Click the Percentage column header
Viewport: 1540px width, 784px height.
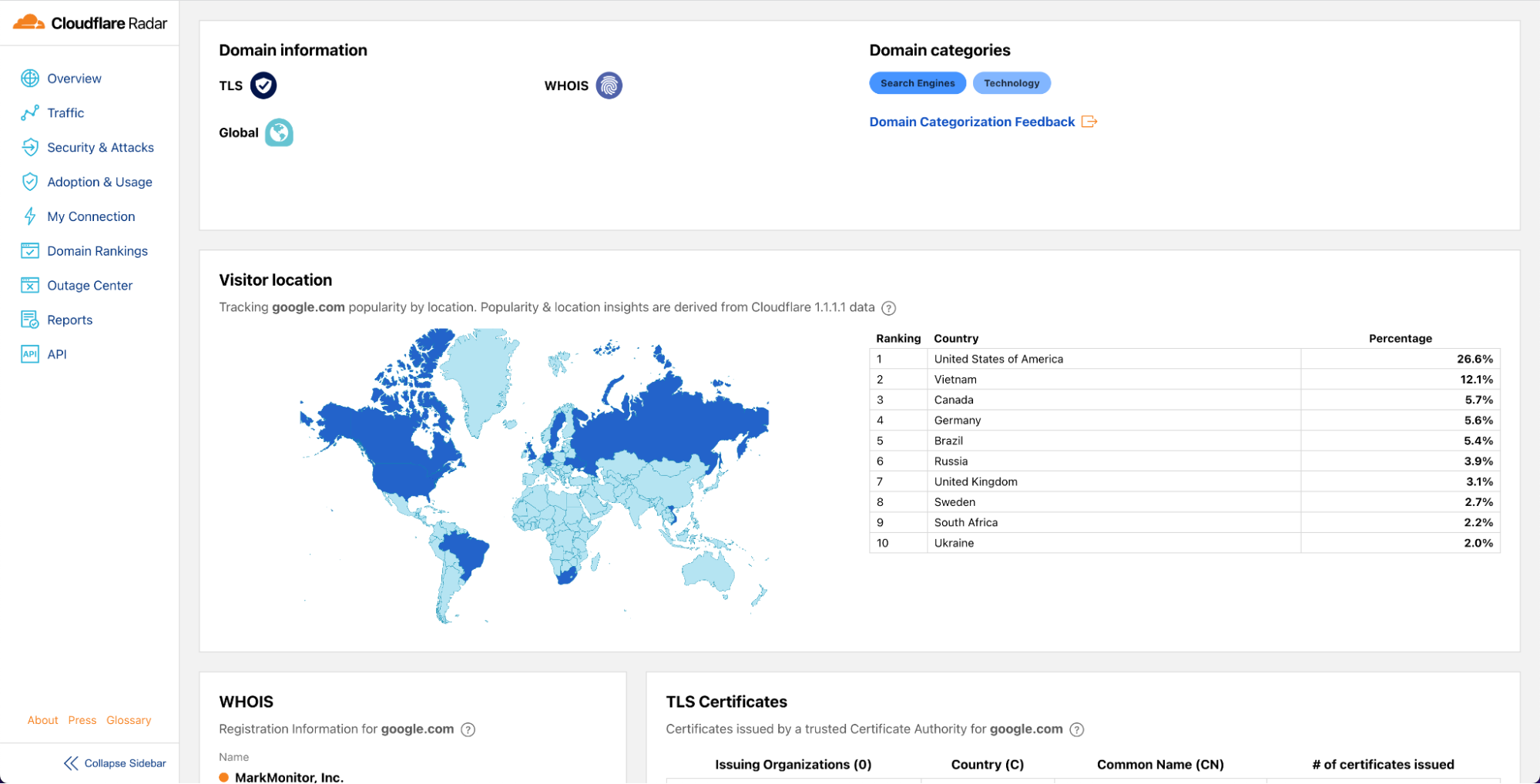point(1400,339)
